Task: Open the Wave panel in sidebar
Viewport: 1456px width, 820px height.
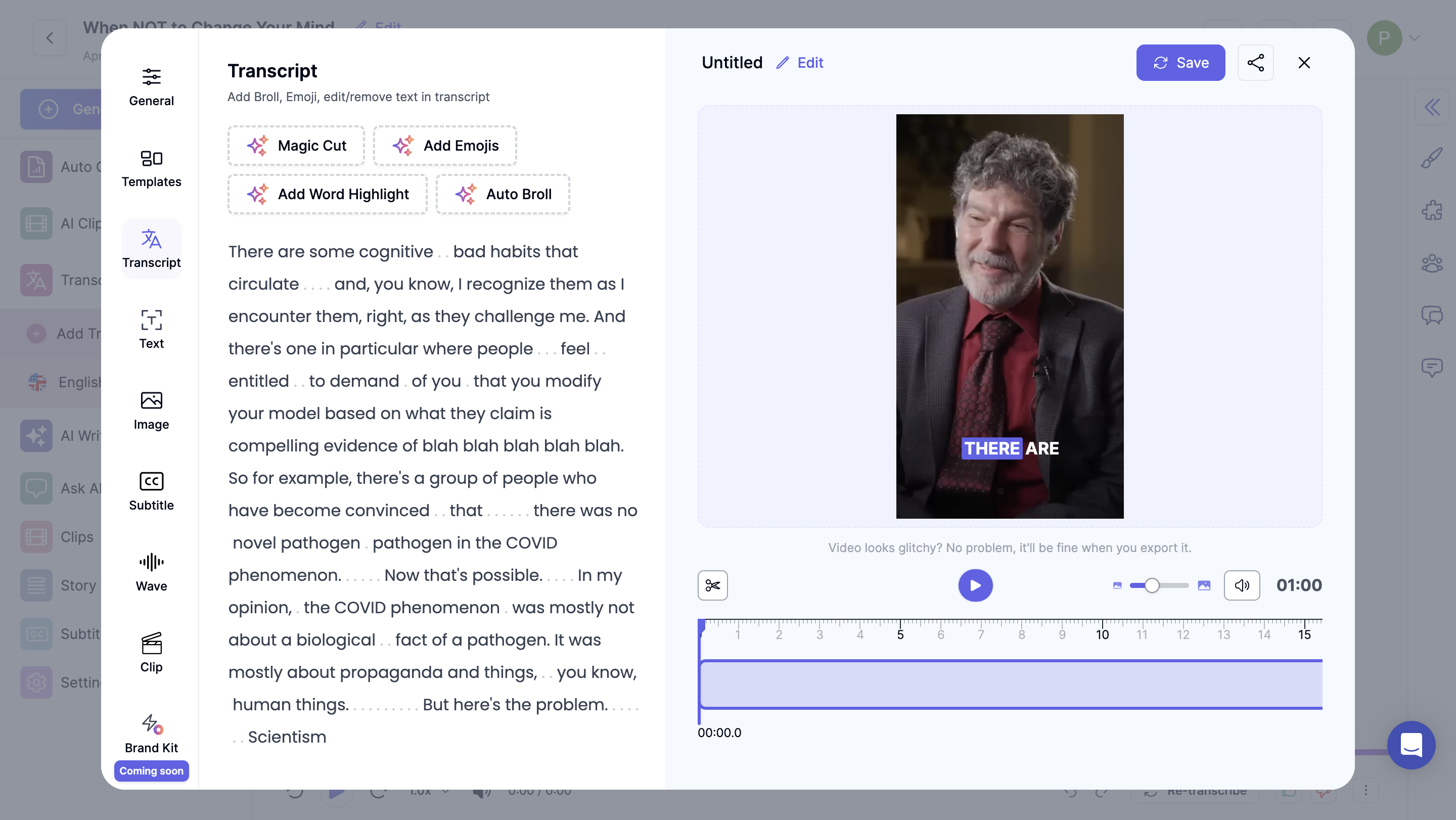Action: pyautogui.click(x=151, y=571)
